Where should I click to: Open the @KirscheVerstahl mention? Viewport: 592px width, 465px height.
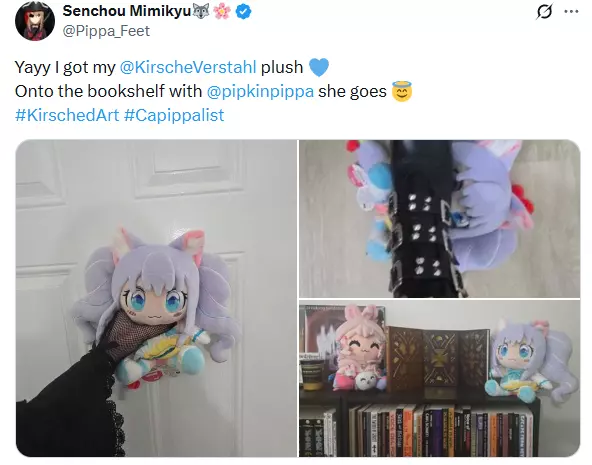188,67
